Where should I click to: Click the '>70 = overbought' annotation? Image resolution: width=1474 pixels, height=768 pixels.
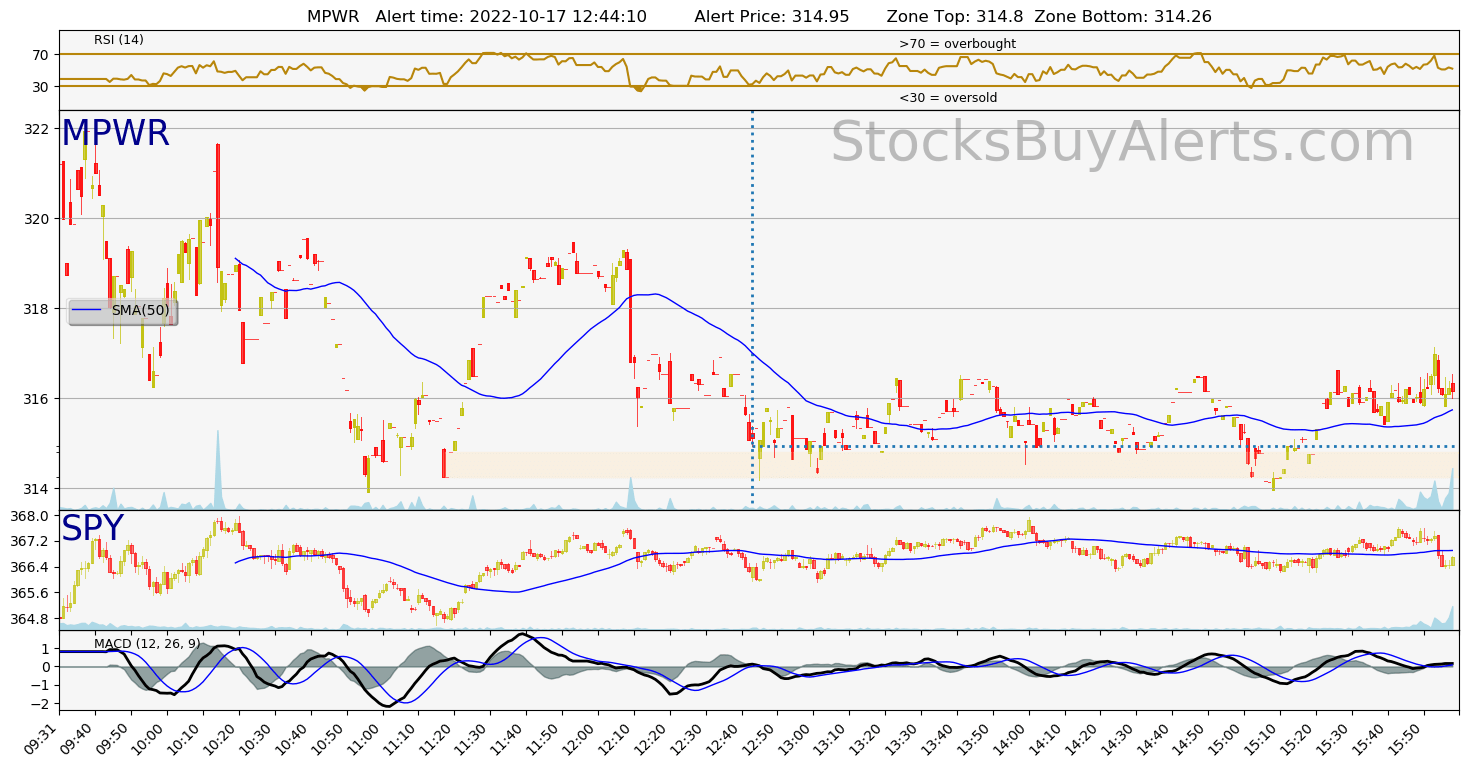(957, 44)
